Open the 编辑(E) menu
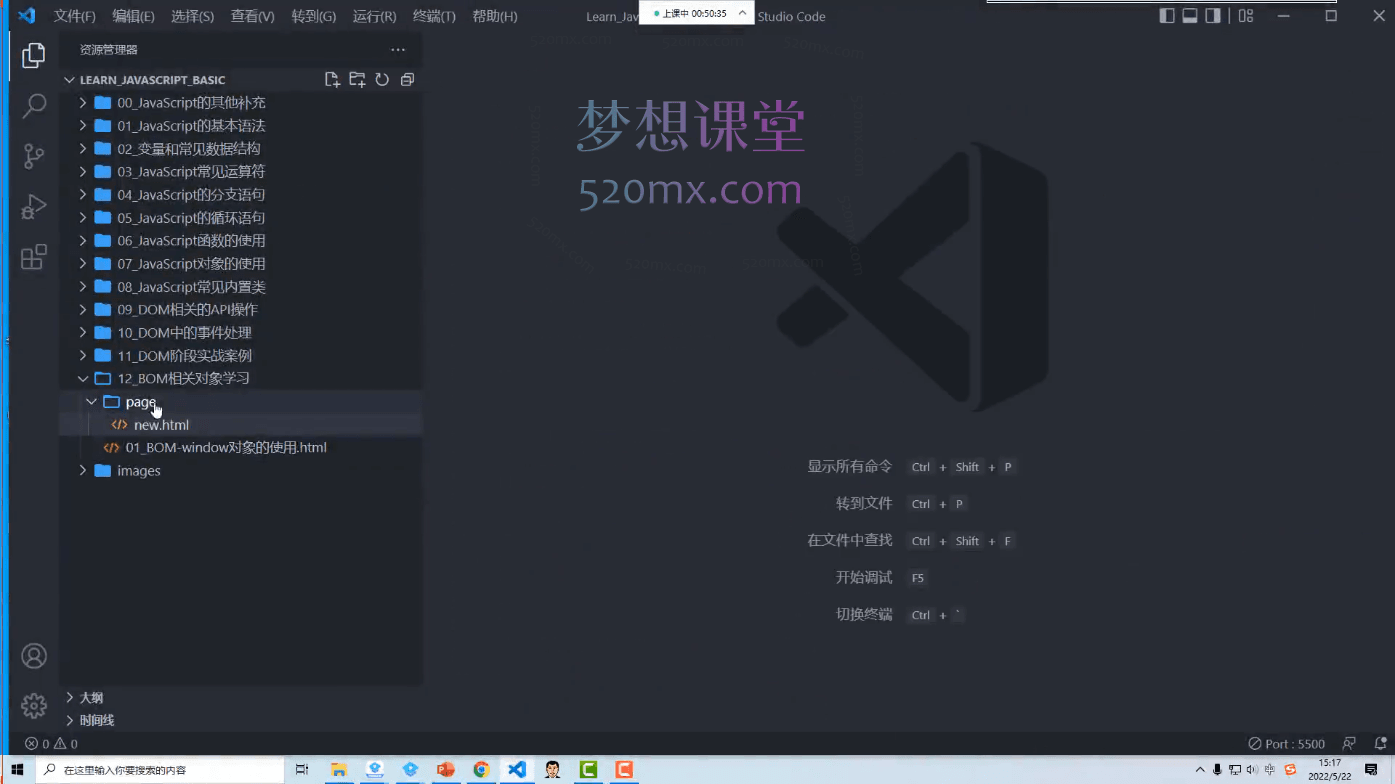1395x784 pixels. [133, 16]
